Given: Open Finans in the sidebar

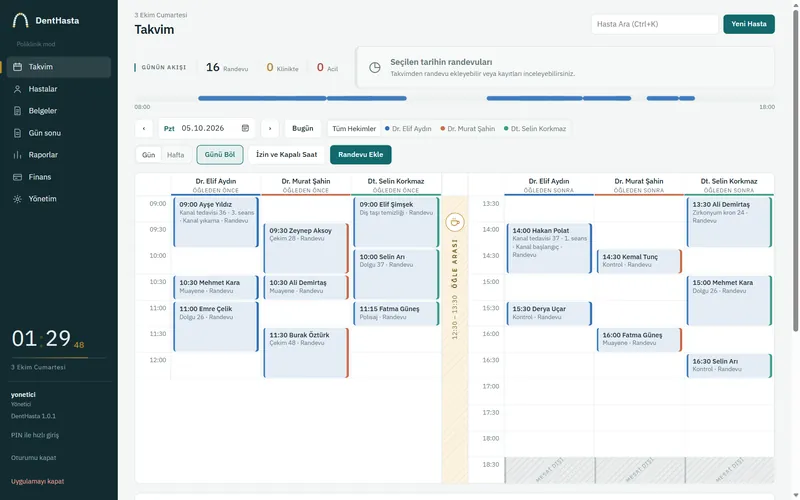Looking at the screenshot, I should tap(59, 177).
